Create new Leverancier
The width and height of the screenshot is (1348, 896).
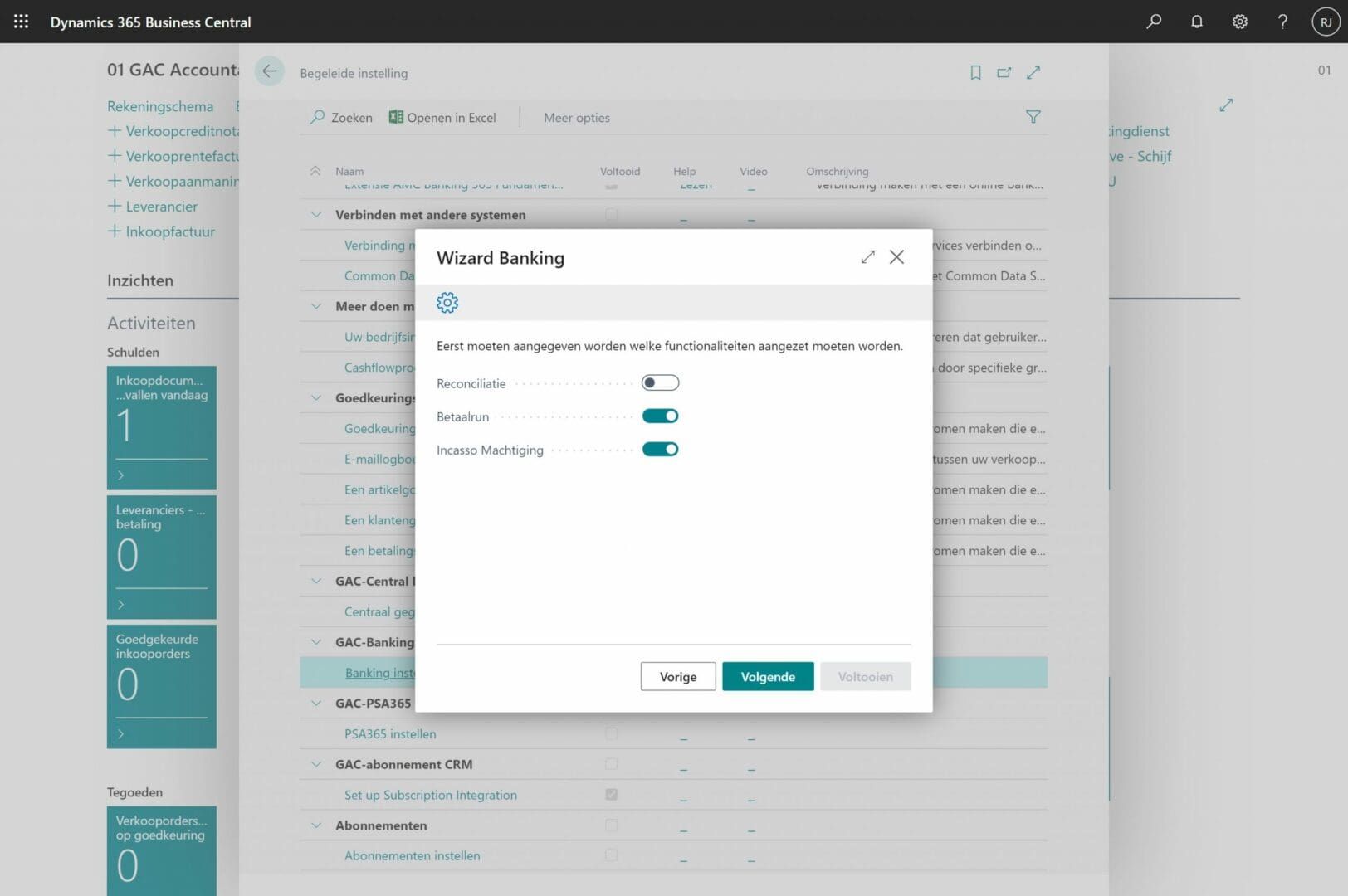[153, 207]
